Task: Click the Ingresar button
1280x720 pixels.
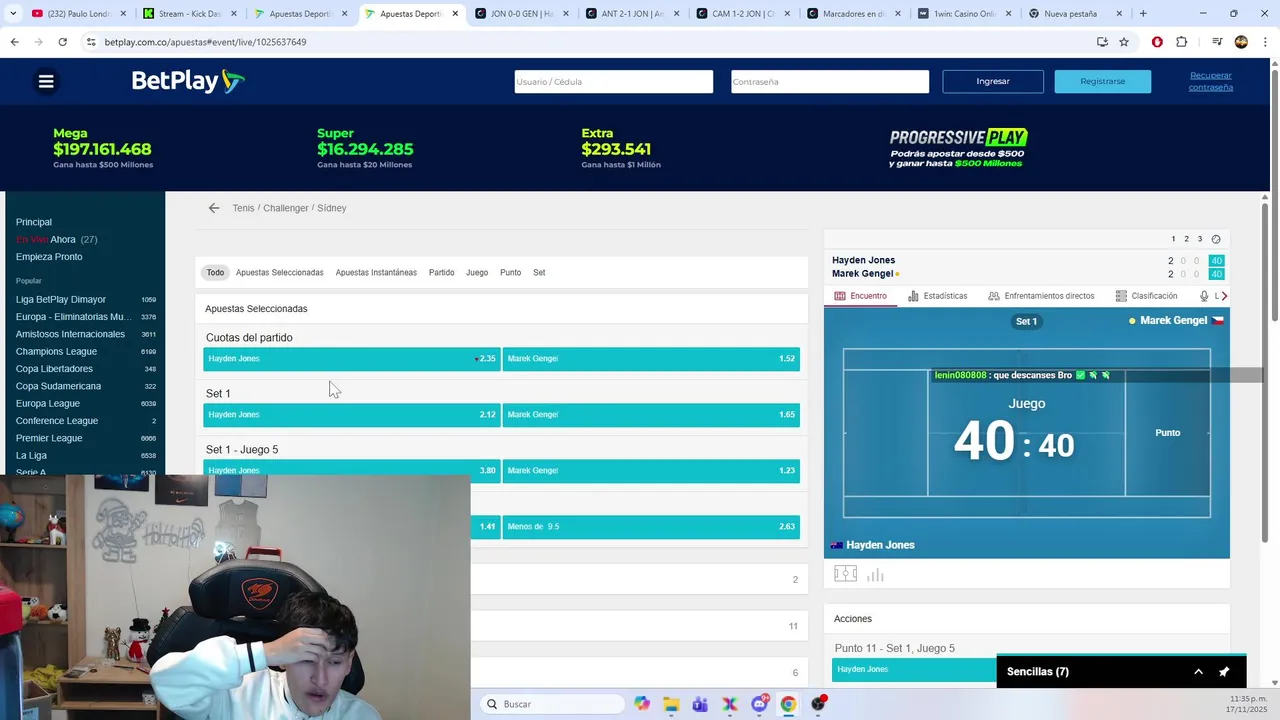Action: (993, 81)
